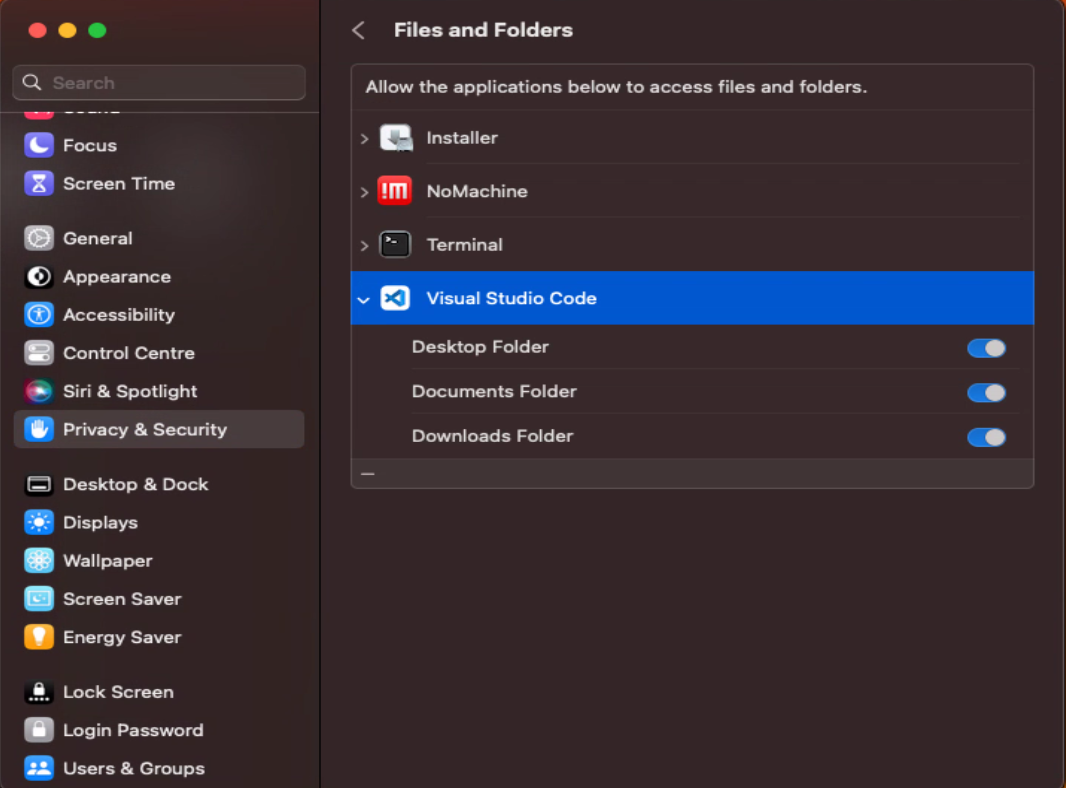Viewport: 1066px width, 788px height.
Task: Expand the Installer entry chevron
Action: pyautogui.click(x=364, y=139)
